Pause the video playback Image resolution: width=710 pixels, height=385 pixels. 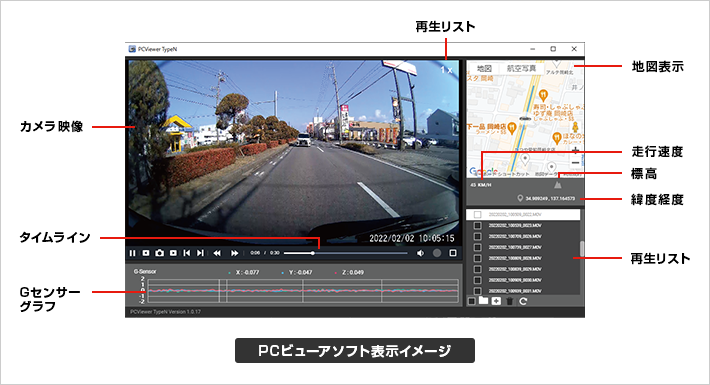tap(132, 253)
